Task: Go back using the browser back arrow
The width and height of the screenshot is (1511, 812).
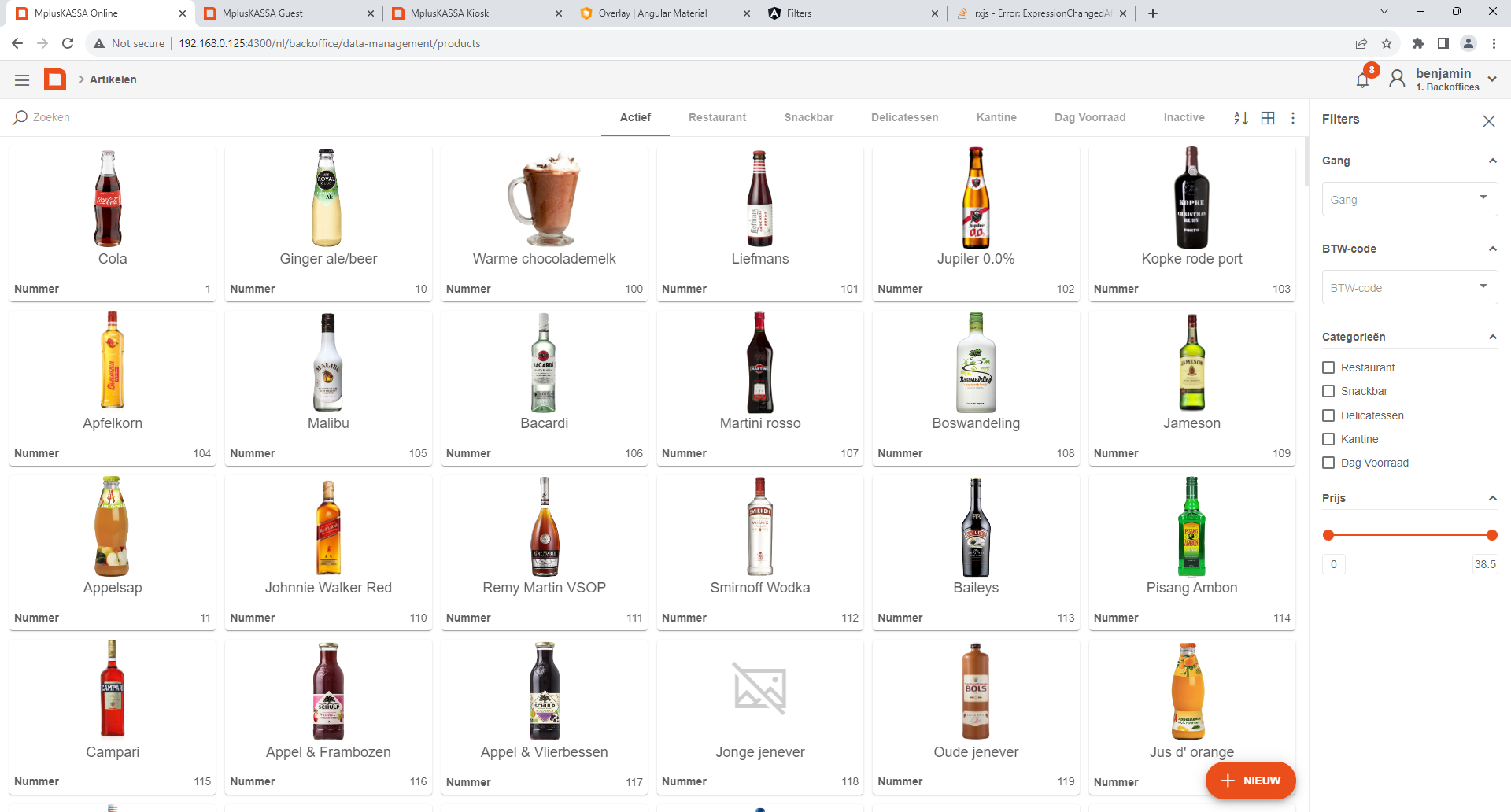Action: (17, 43)
